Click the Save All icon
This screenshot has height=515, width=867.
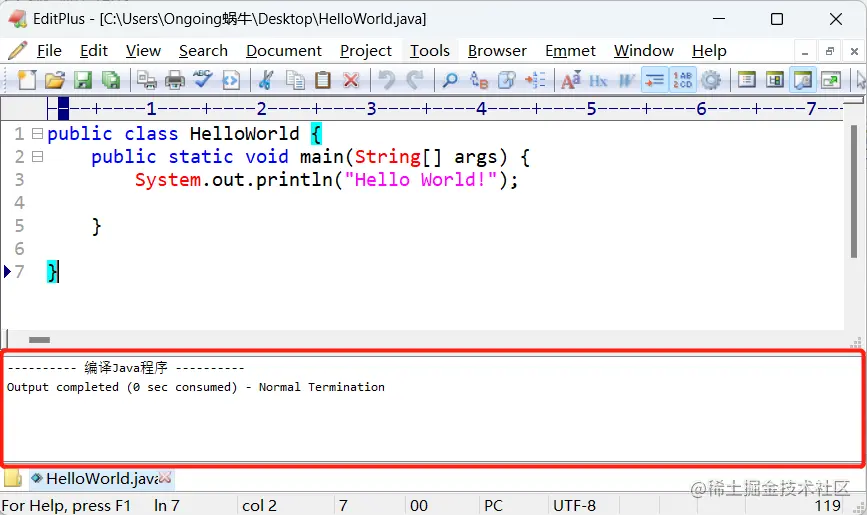pos(111,80)
